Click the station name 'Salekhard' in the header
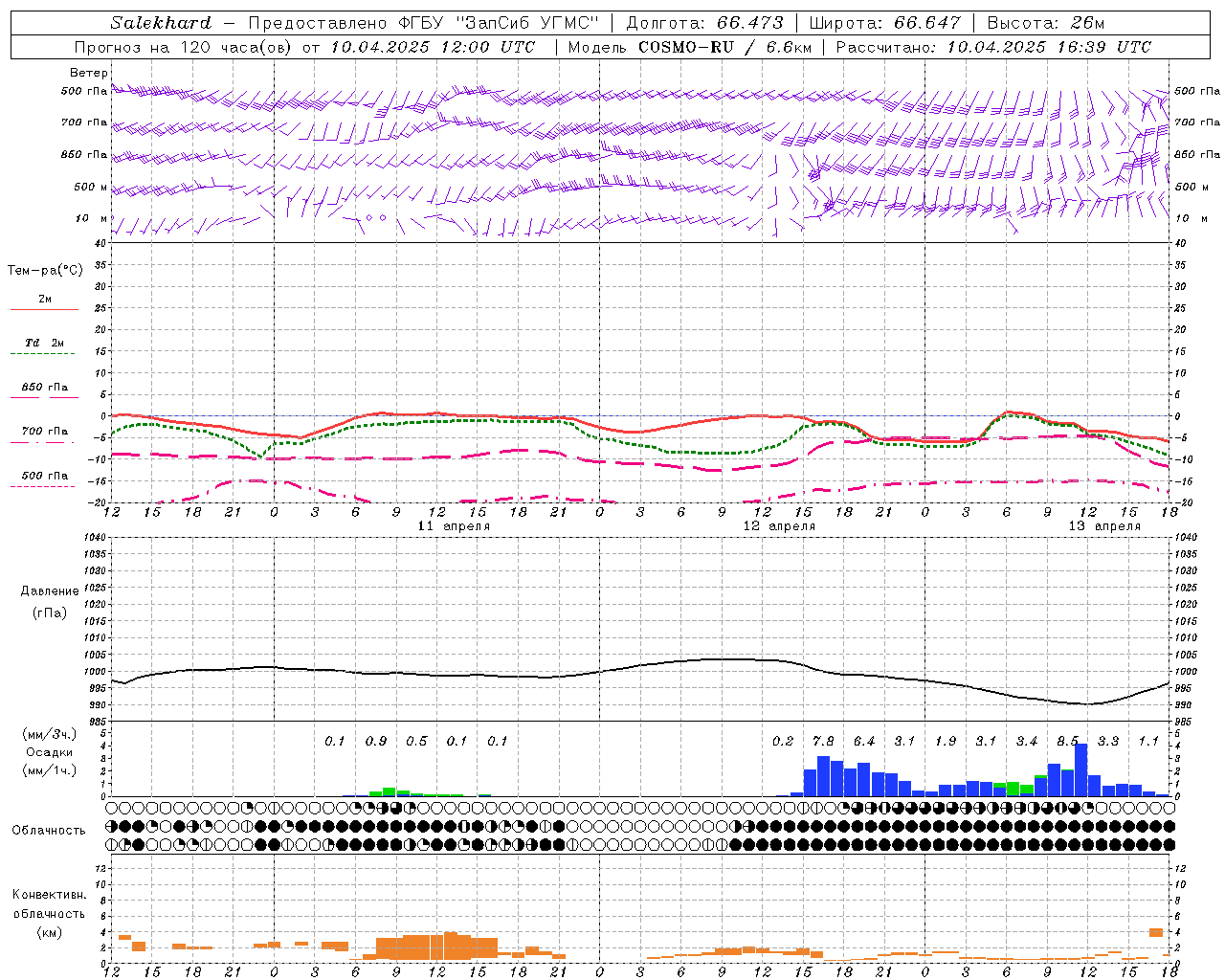Image resolution: width=1225 pixels, height=980 pixels. pos(161,23)
